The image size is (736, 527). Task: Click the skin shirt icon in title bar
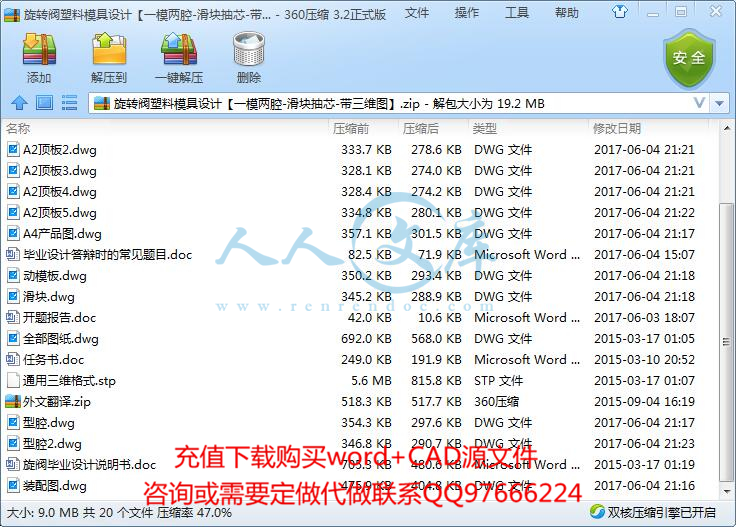pyautogui.click(x=620, y=12)
